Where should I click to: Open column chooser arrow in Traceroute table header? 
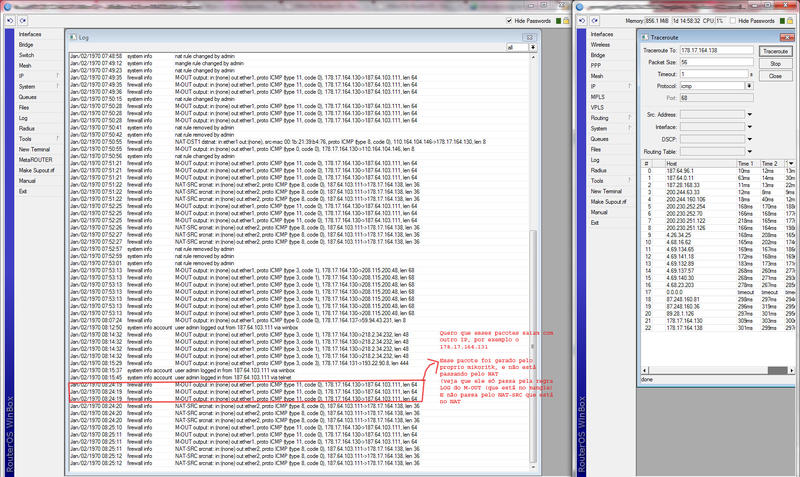tap(791, 163)
